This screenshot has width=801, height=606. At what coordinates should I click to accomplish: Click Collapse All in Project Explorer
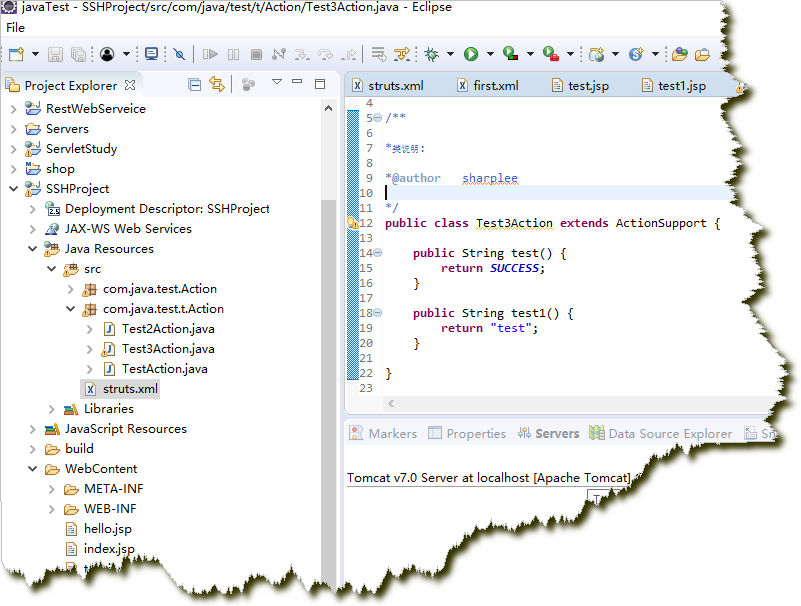[194, 84]
